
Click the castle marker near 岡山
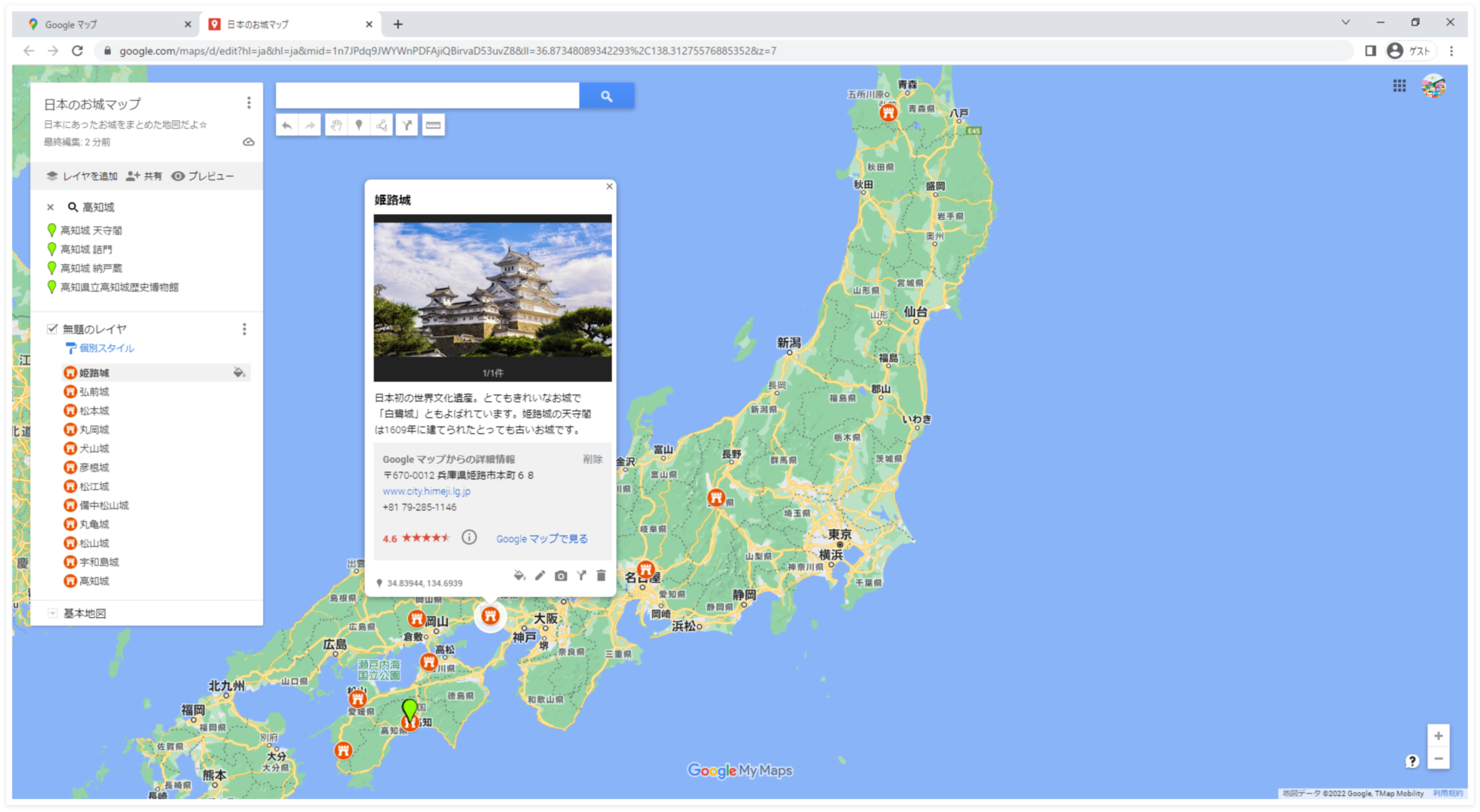417,619
